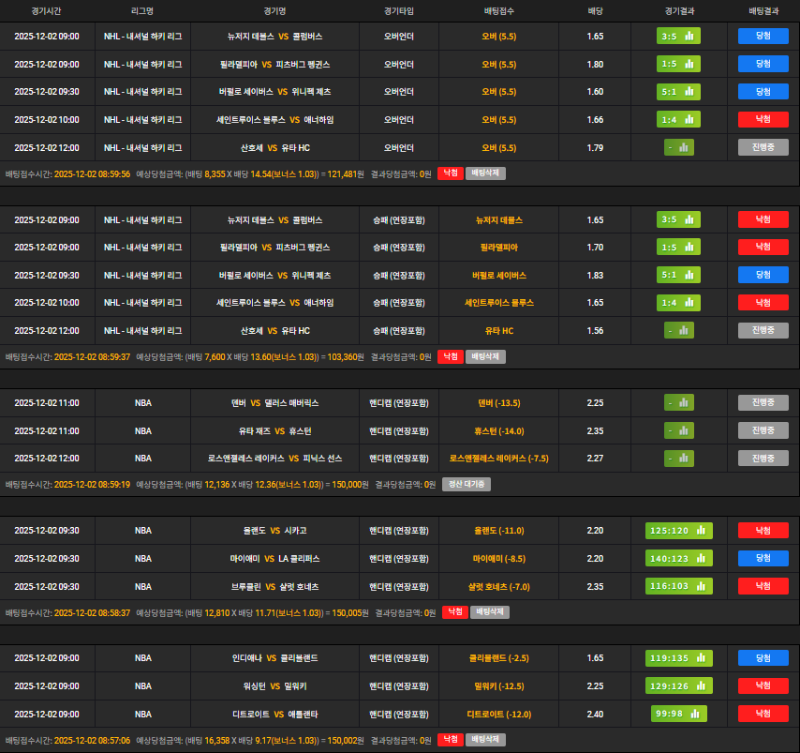Open stats chart for Utah Jazz vs Houston
800x753 pixels.
pos(679,430)
